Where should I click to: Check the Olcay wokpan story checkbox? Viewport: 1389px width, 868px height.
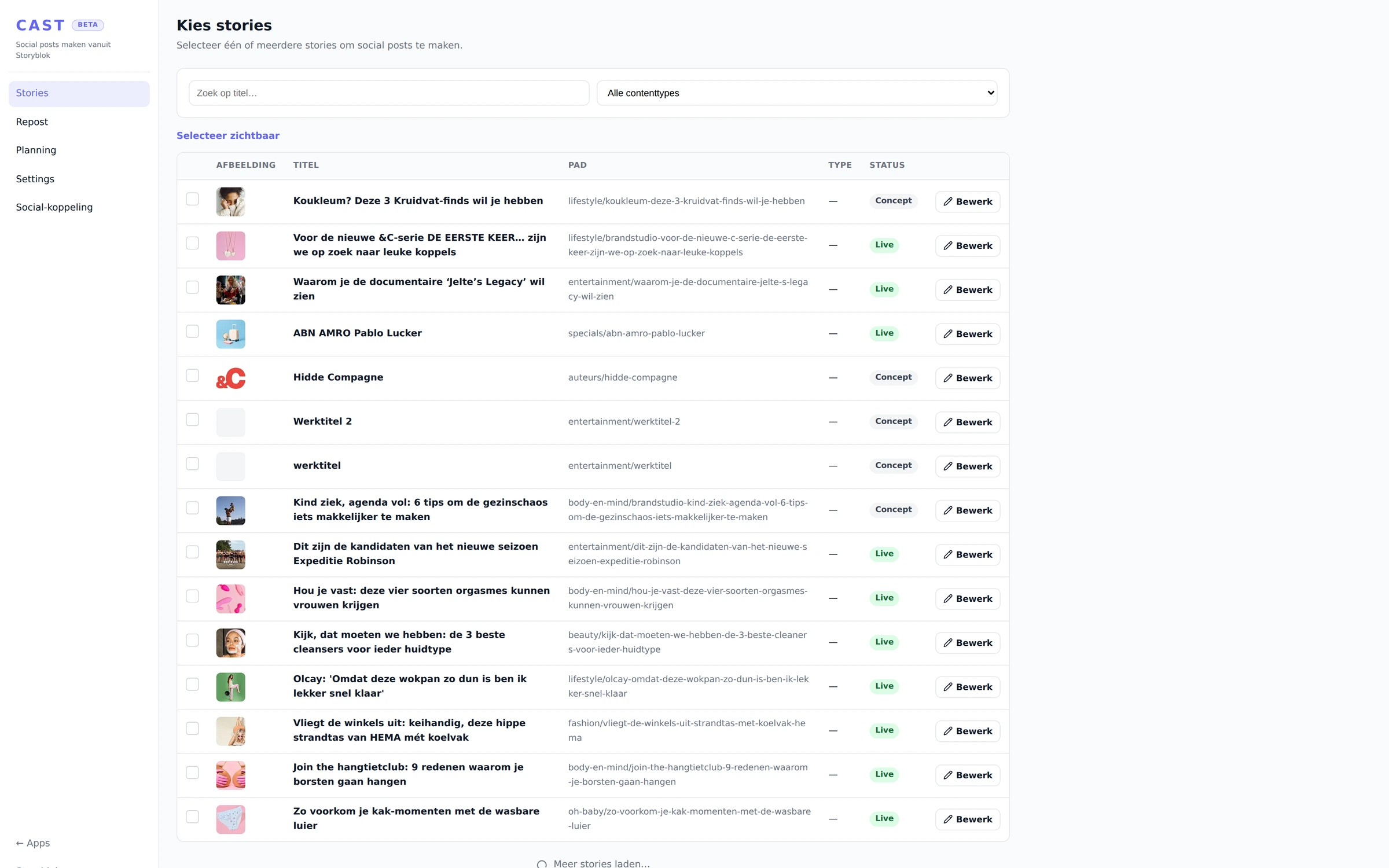tap(192, 685)
